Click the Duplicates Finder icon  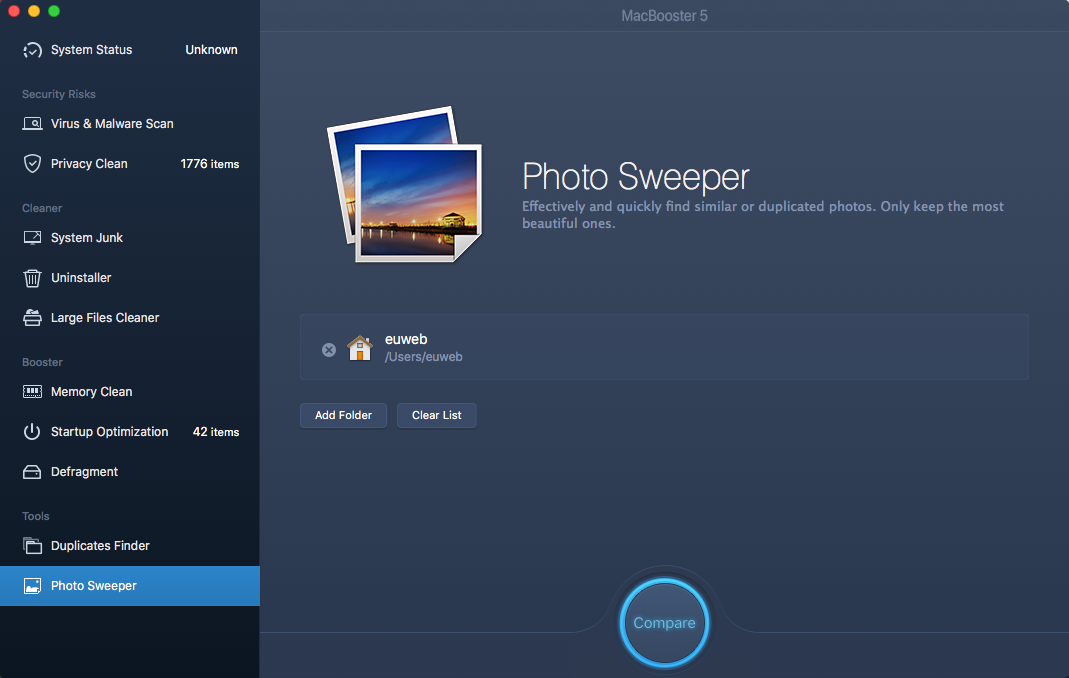(32, 546)
